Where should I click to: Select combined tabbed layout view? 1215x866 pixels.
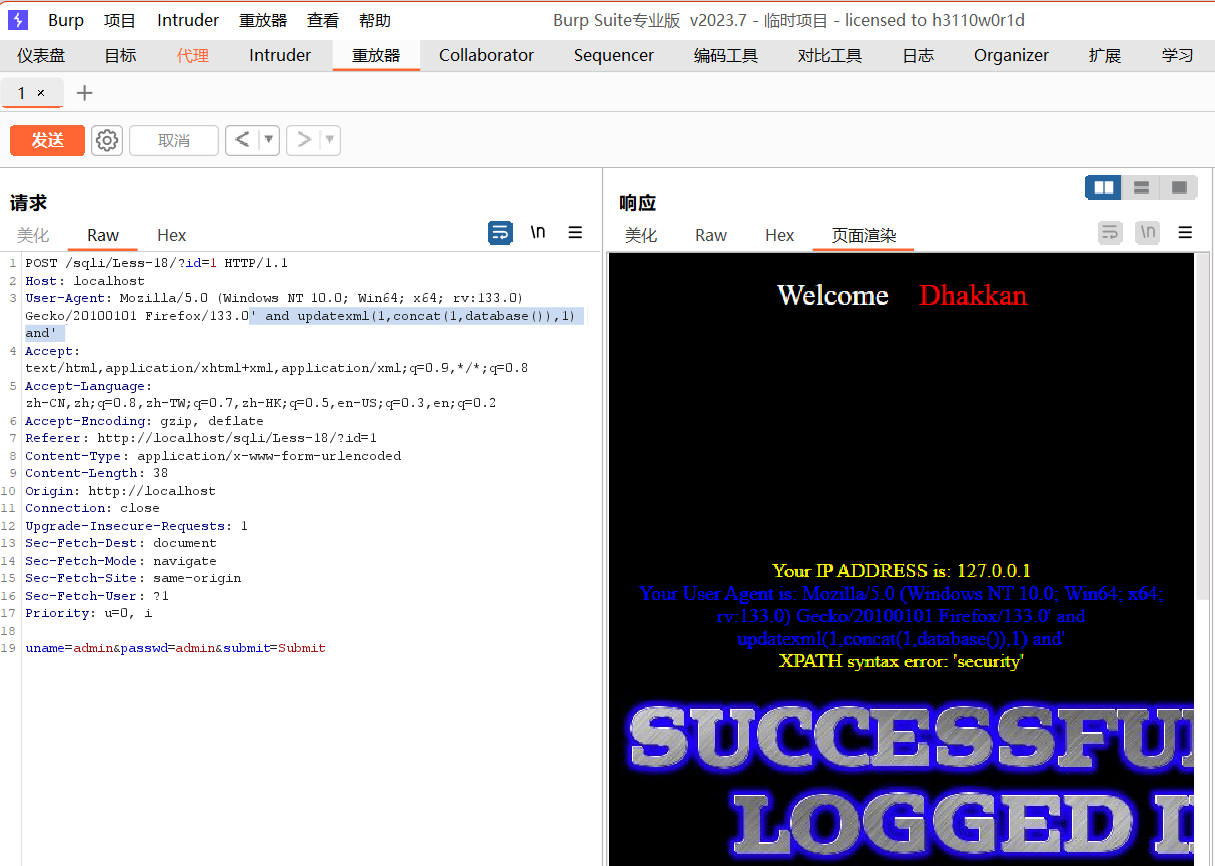coord(1179,187)
